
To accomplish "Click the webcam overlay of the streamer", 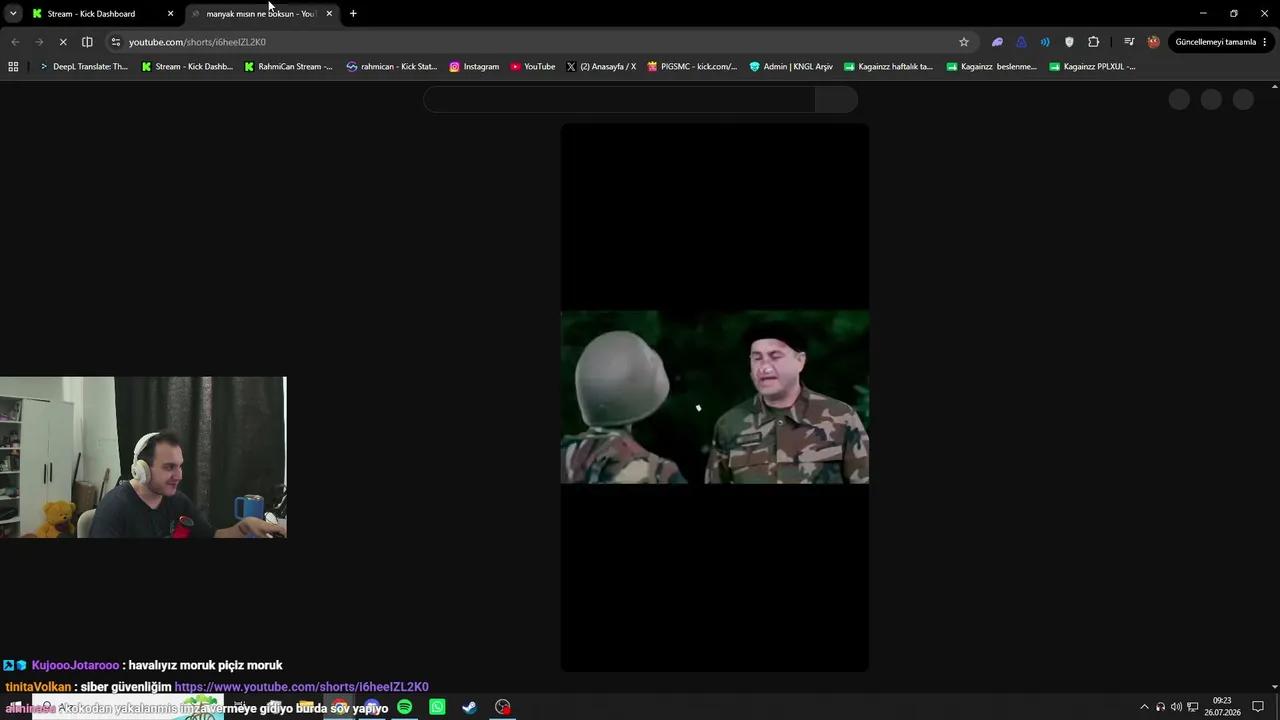I will coord(143,457).
